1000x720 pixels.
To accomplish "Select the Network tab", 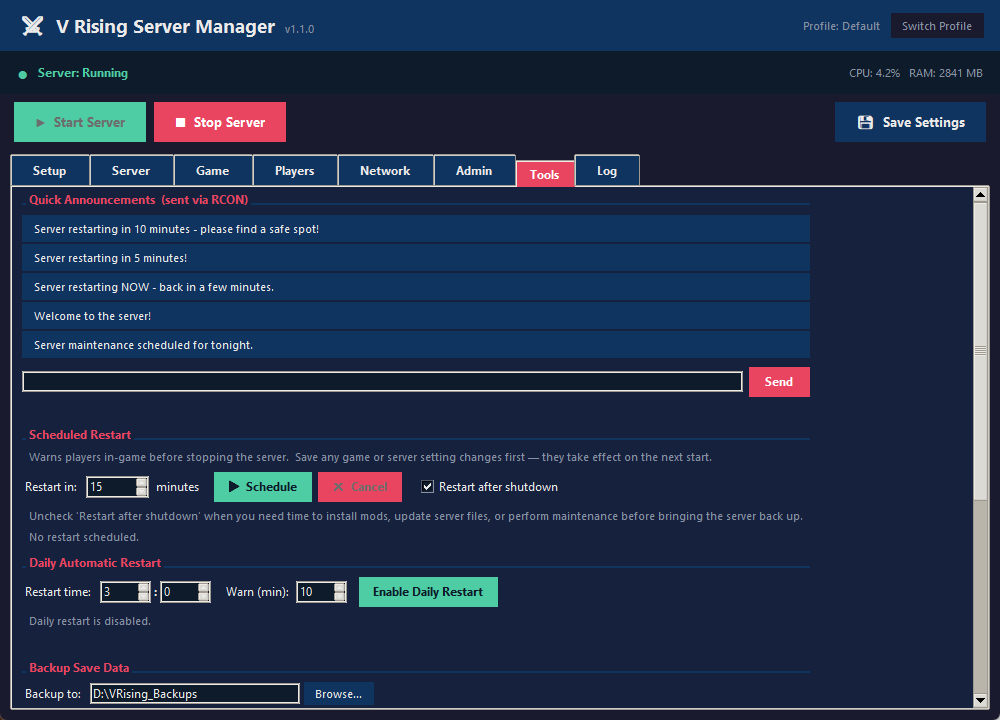I will pyautogui.click(x=385, y=171).
